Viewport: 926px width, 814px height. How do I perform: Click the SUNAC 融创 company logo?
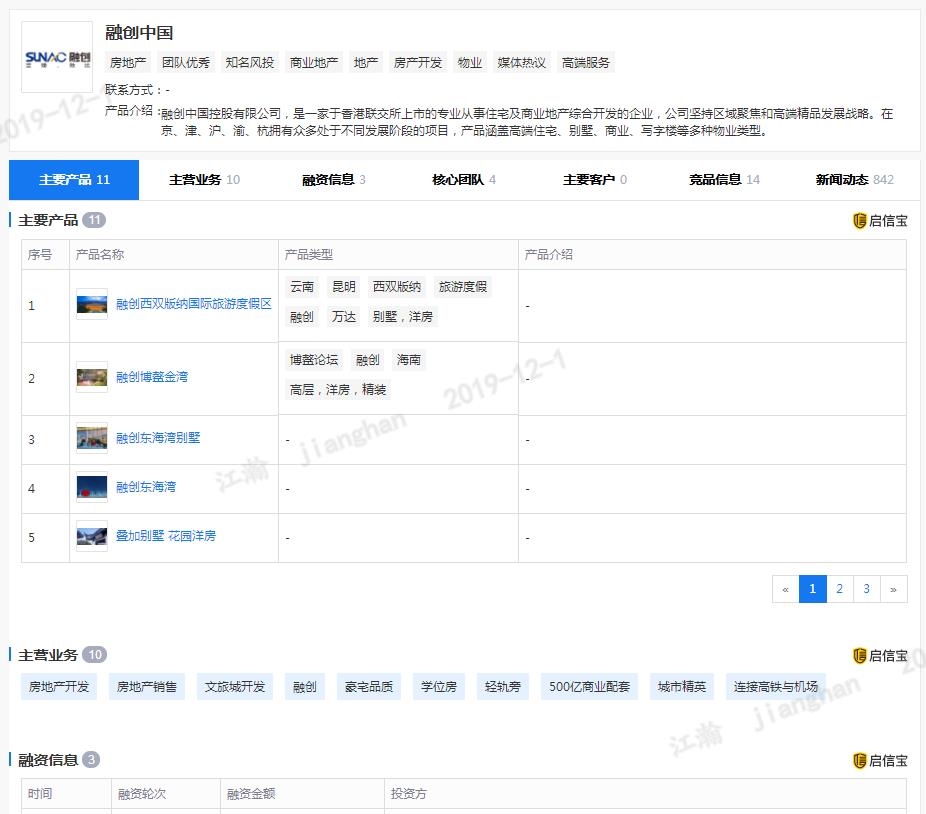[x=57, y=57]
